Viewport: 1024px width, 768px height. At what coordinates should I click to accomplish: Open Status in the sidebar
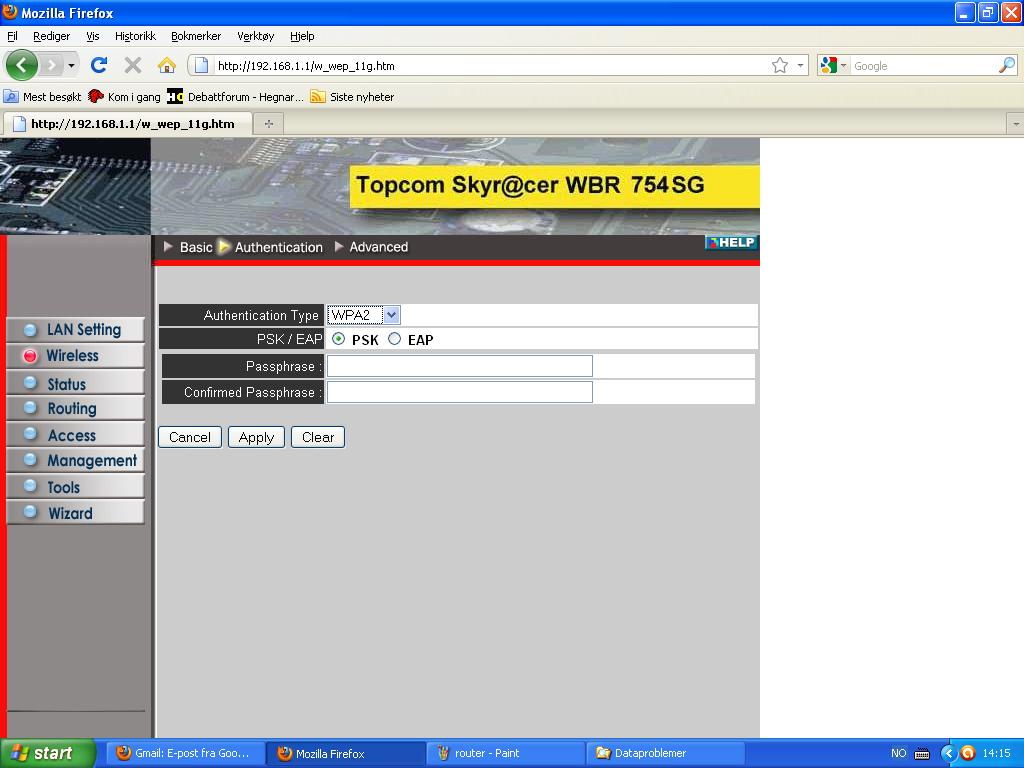pyautogui.click(x=75, y=383)
